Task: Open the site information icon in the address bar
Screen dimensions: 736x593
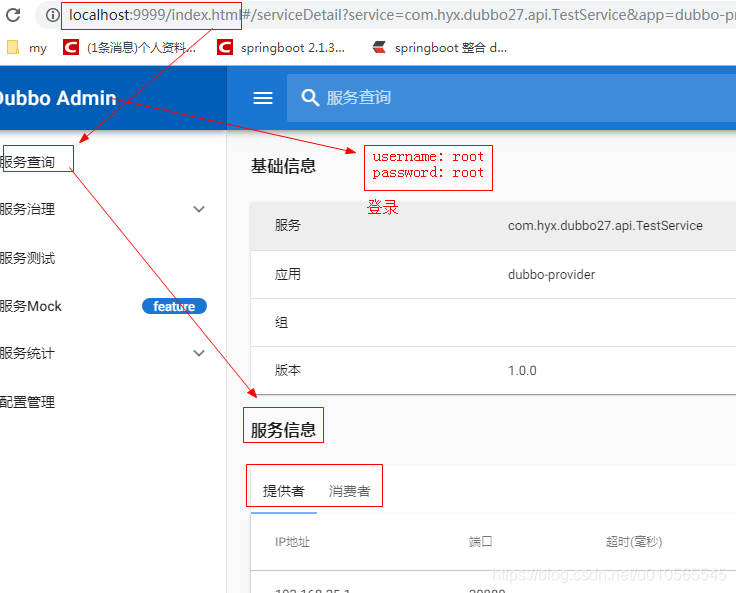Action: [53, 15]
